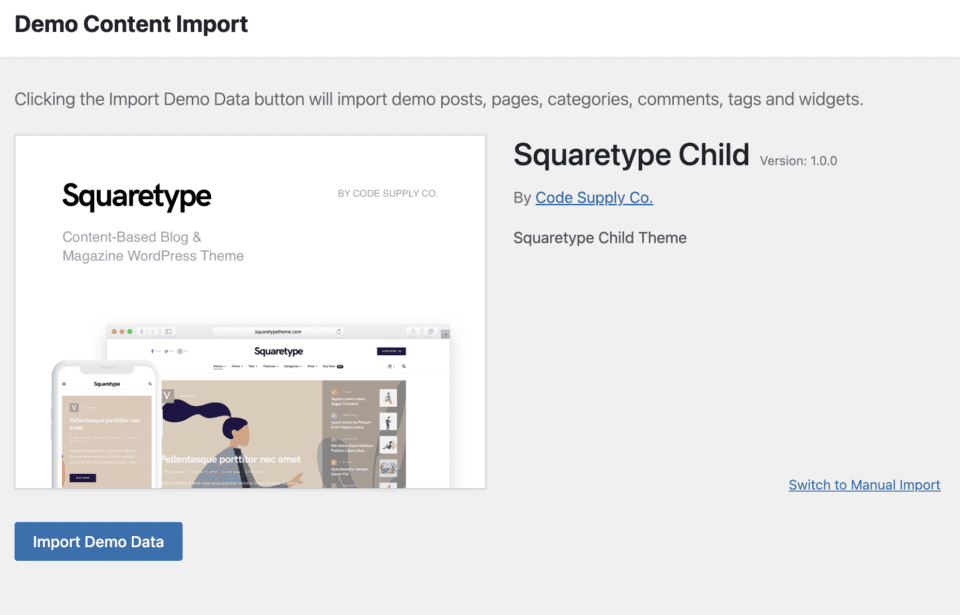Viewport: 960px width, 615px height.
Task: Click the dark Subscribe button in preview
Action: pyautogui.click(x=391, y=351)
